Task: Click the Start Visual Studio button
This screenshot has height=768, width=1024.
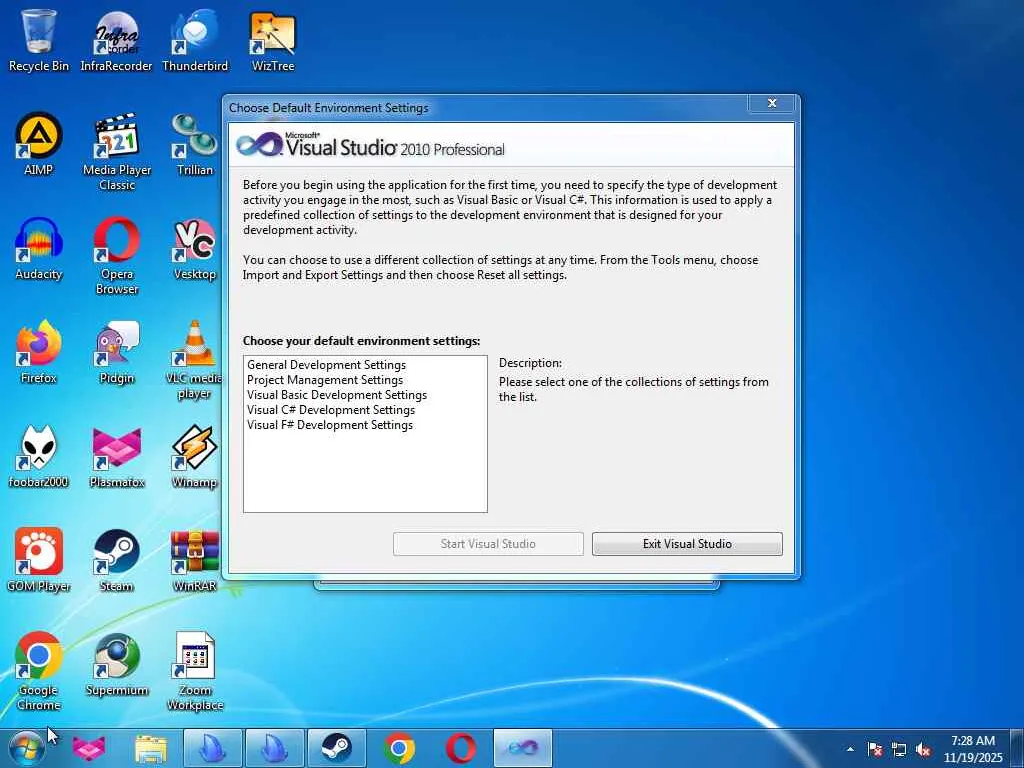Action: coord(488,544)
